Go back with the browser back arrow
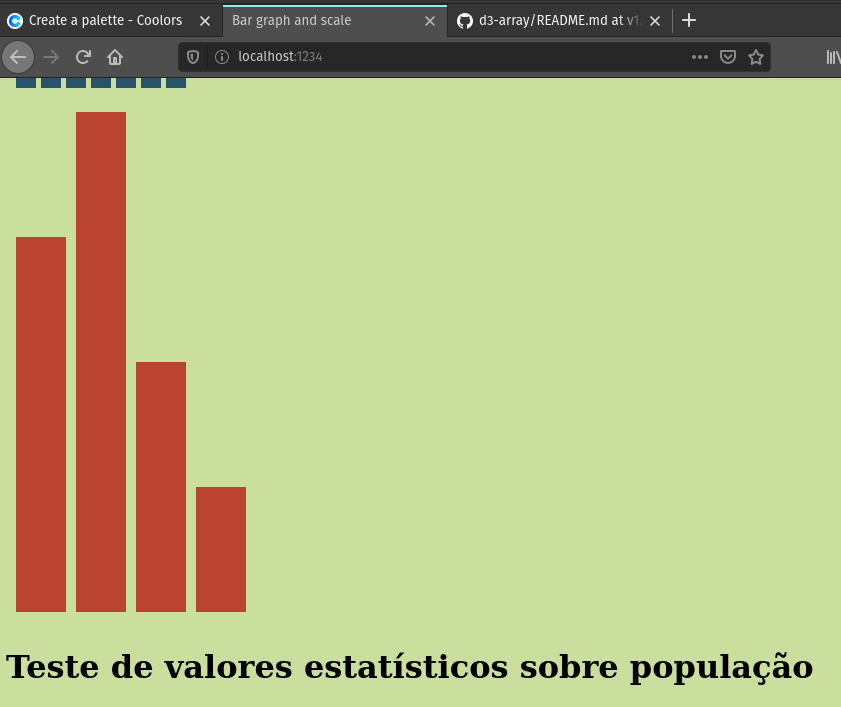 pyautogui.click(x=18, y=57)
